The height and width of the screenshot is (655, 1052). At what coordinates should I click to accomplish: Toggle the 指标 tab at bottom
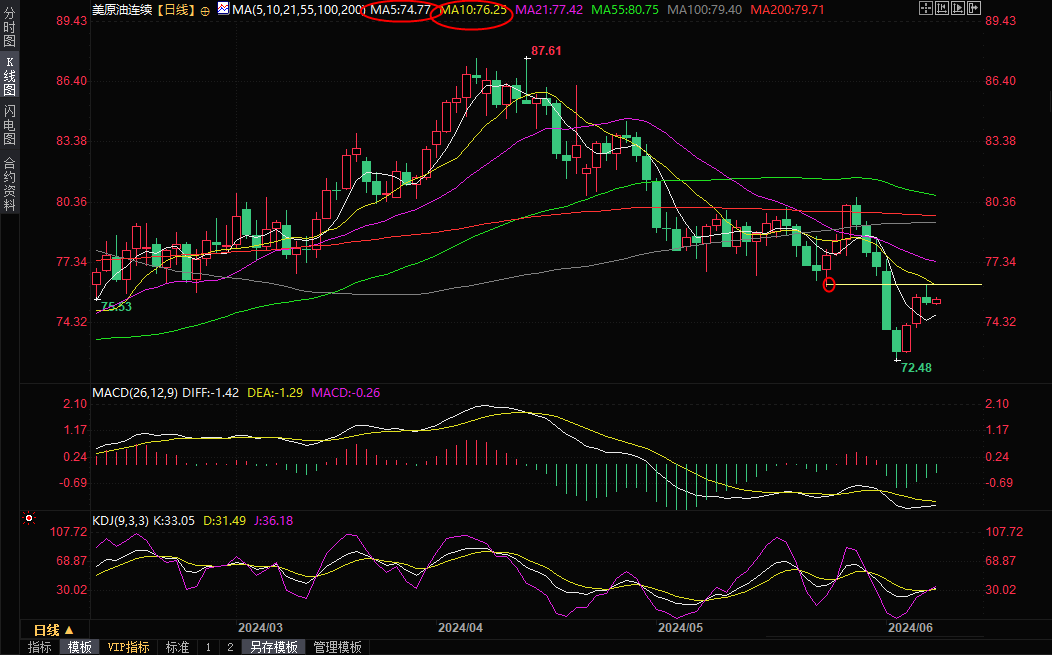[x=39, y=647]
